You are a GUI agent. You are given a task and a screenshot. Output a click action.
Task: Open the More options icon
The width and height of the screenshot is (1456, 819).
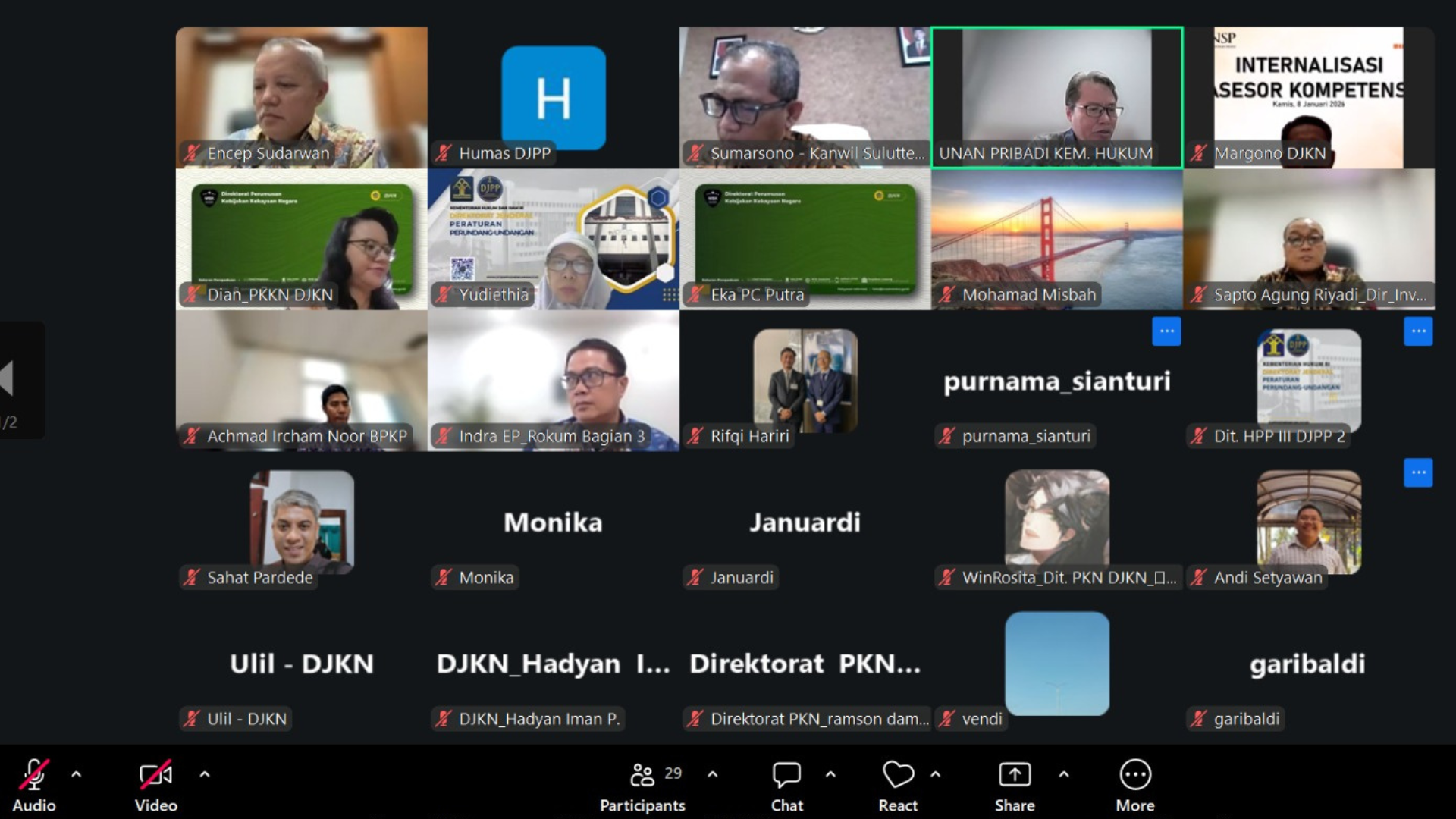coord(1134,775)
